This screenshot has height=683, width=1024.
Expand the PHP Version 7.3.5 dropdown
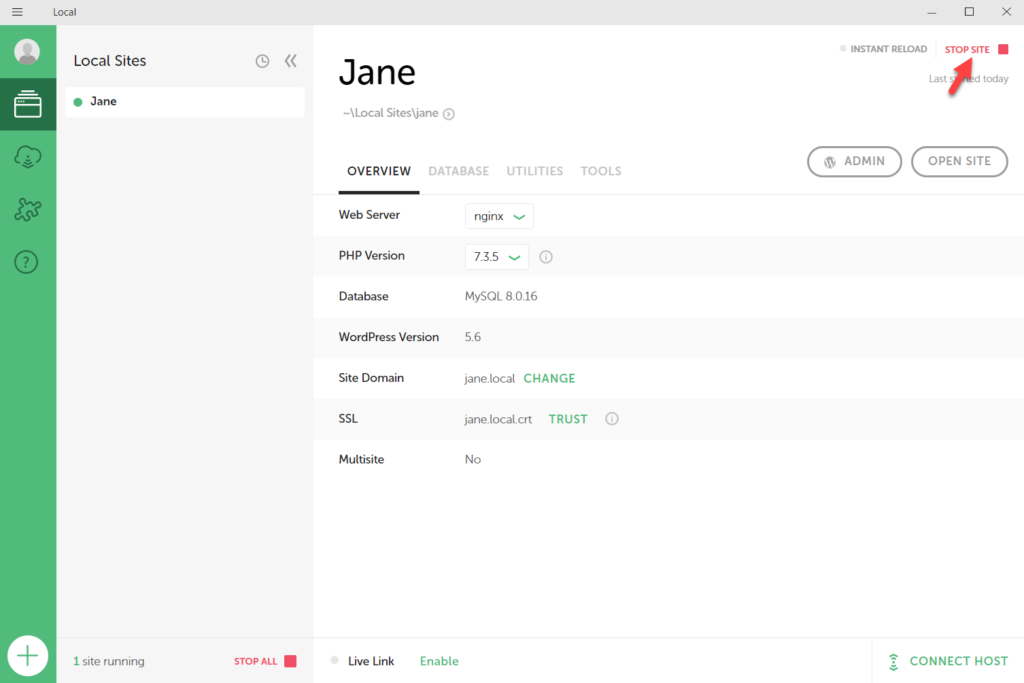pos(496,257)
